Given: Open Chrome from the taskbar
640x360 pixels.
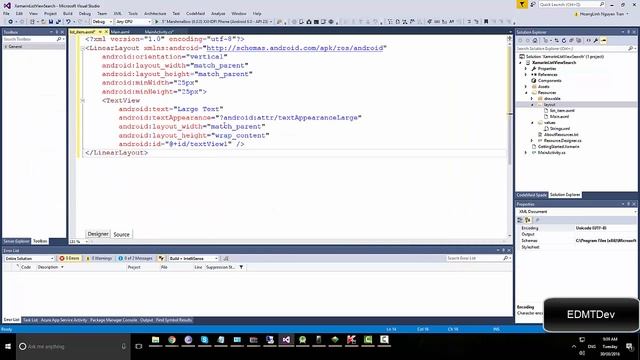Looking at the screenshot, I should (172, 340).
